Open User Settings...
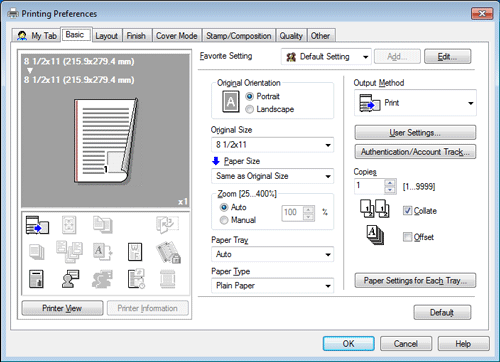This screenshot has width=500, height=362. point(415,133)
